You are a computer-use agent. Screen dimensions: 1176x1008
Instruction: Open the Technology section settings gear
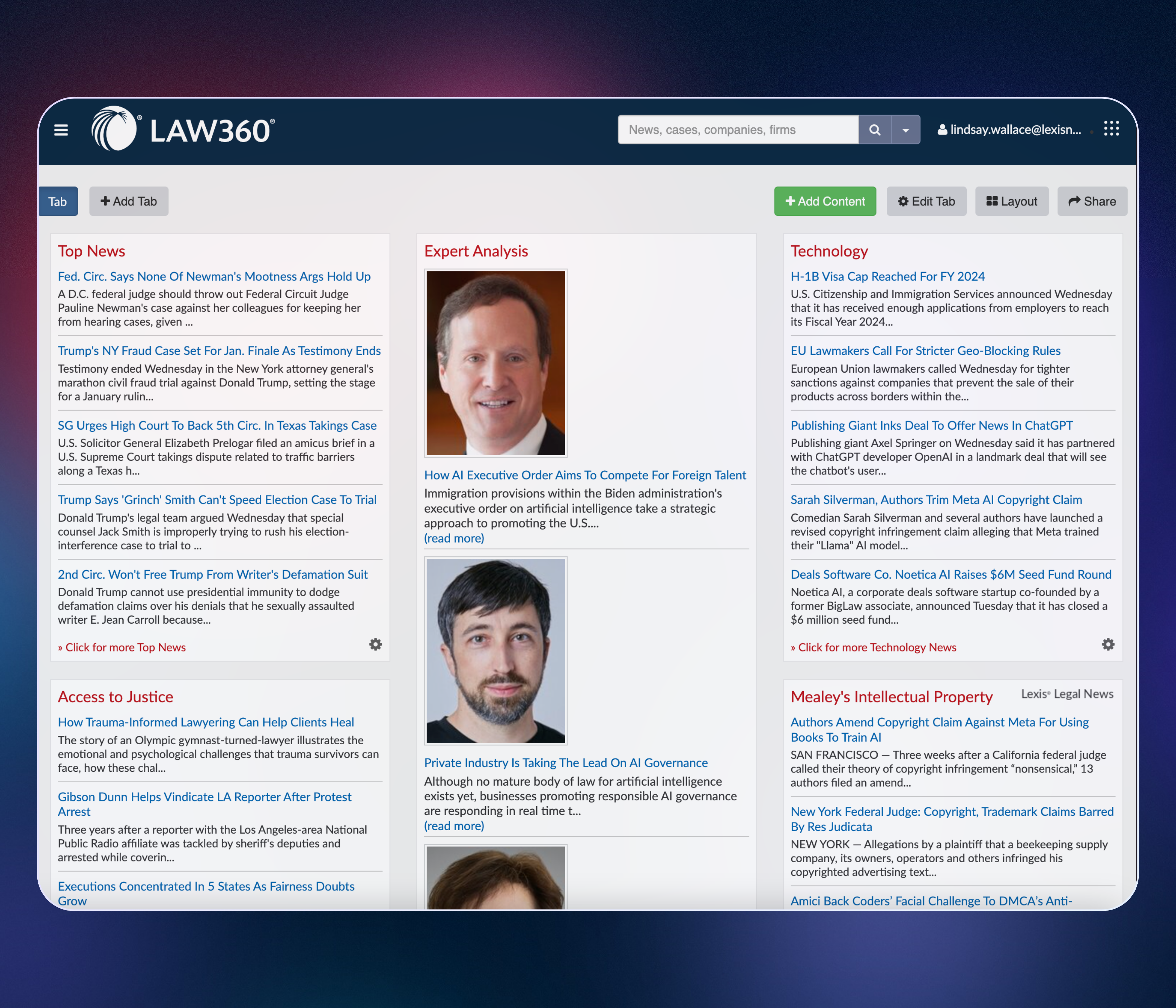1108,644
